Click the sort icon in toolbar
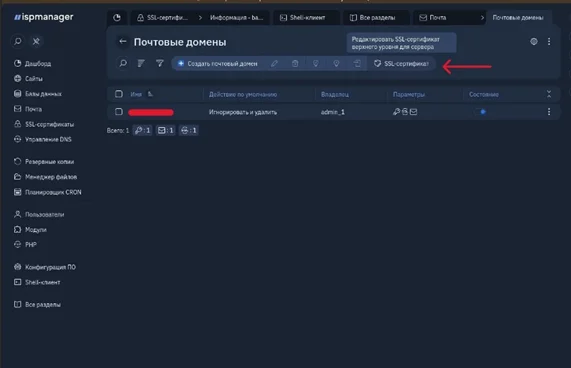This screenshot has width=571, height=368. pyautogui.click(x=141, y=63)
